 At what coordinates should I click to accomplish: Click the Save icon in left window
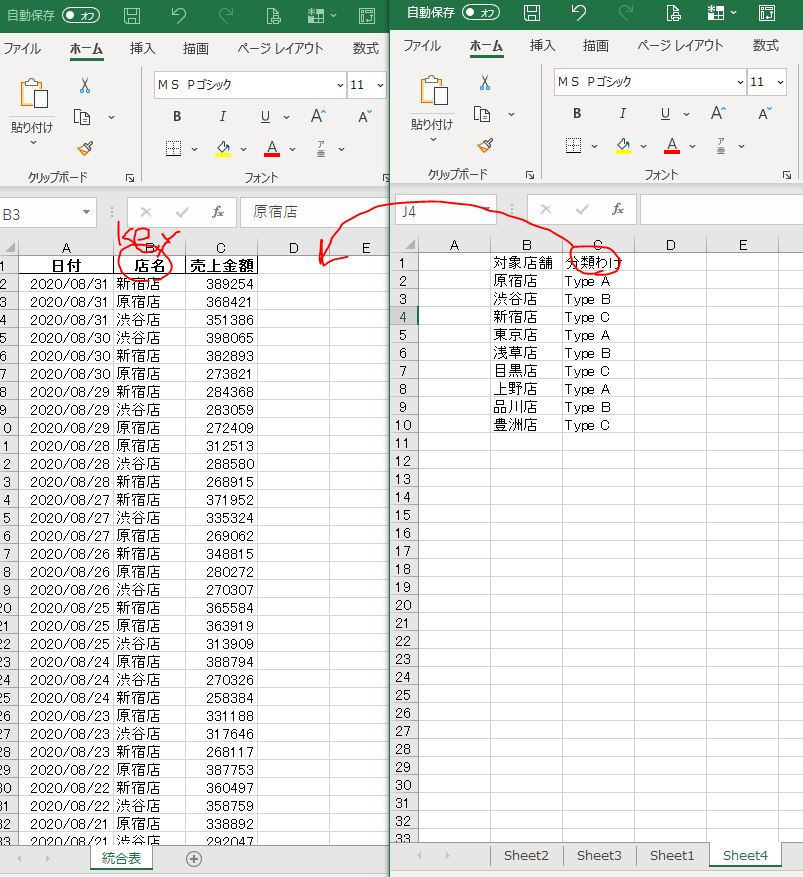[x=132, y=15]
